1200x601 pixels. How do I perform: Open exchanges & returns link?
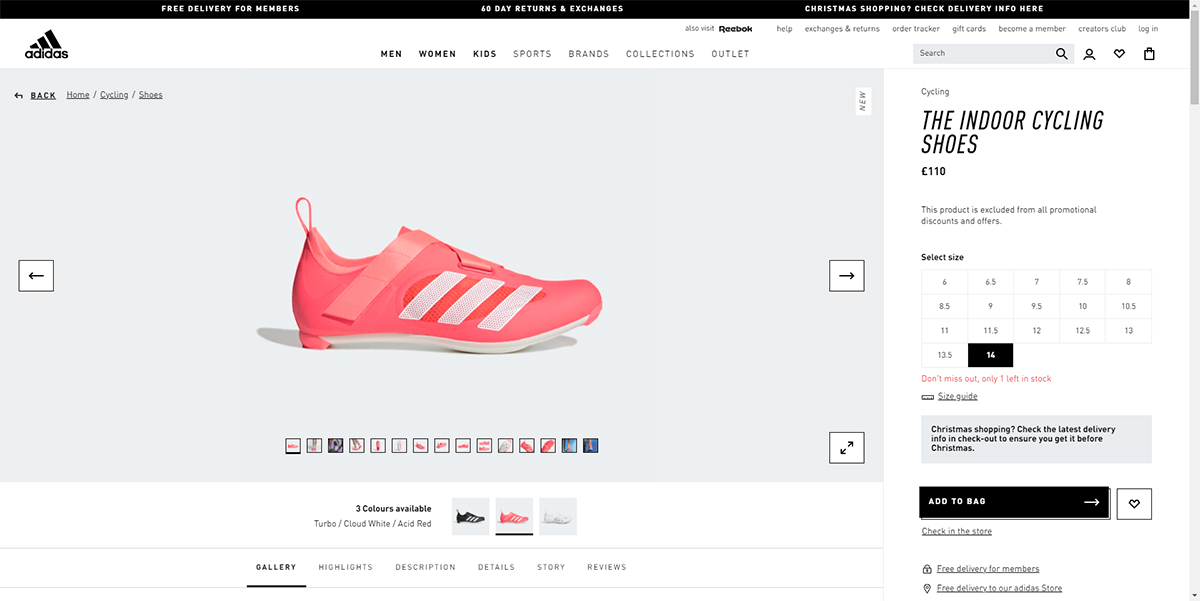842,29
